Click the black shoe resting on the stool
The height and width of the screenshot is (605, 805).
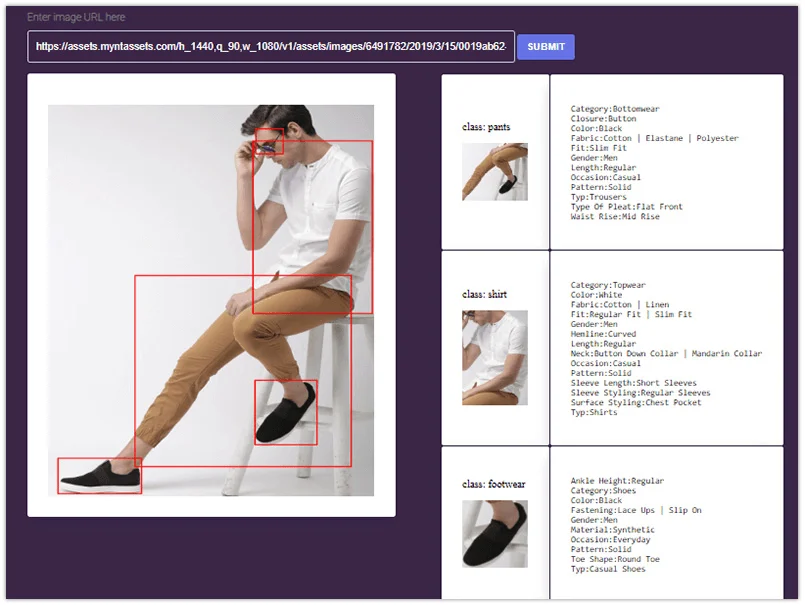click(286, 414)
